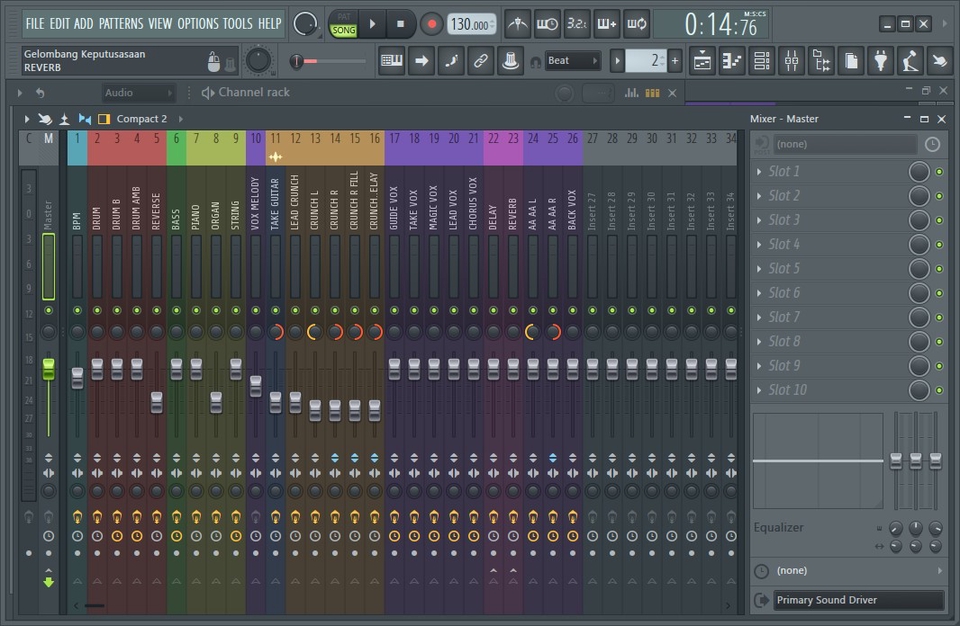Screen dimensions: 960x626
Task: Open the Playlist view icon
Action: click(703, 61)
